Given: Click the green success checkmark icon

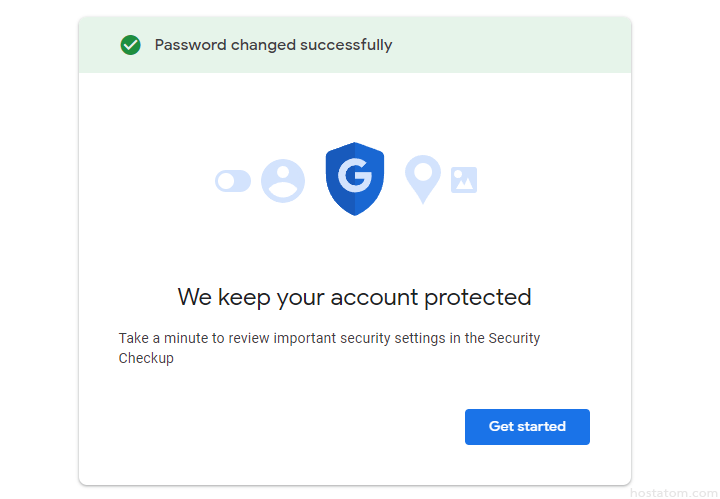Looking at the screenshot, I should point(130,45).
